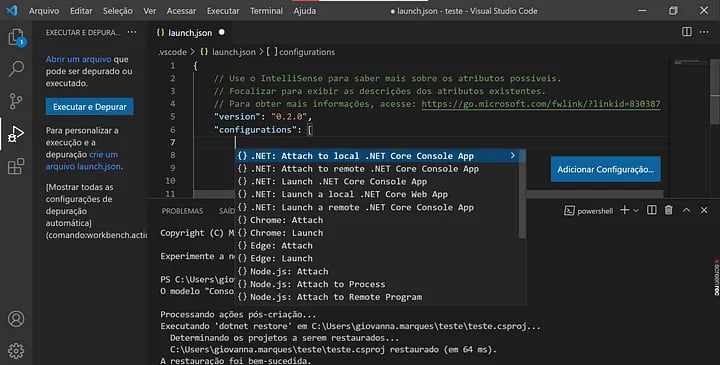This screenshot has width=720, height=365.
Task: Select 'Node.js: Attach to Remote Program' suggestion
Action: [377, 297]
